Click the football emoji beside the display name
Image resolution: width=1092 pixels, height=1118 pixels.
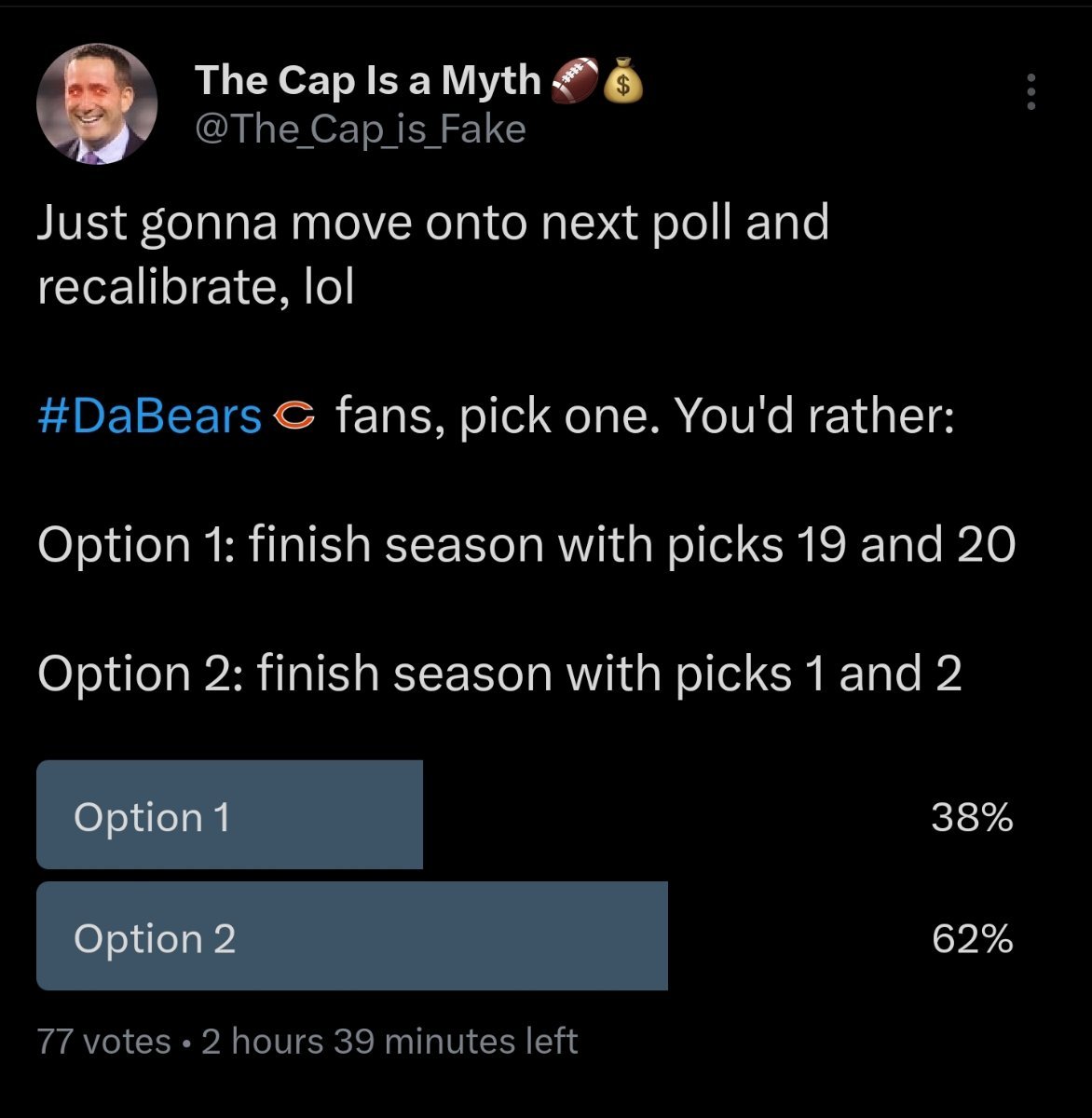pyautogui.click(x=576, y=81)
